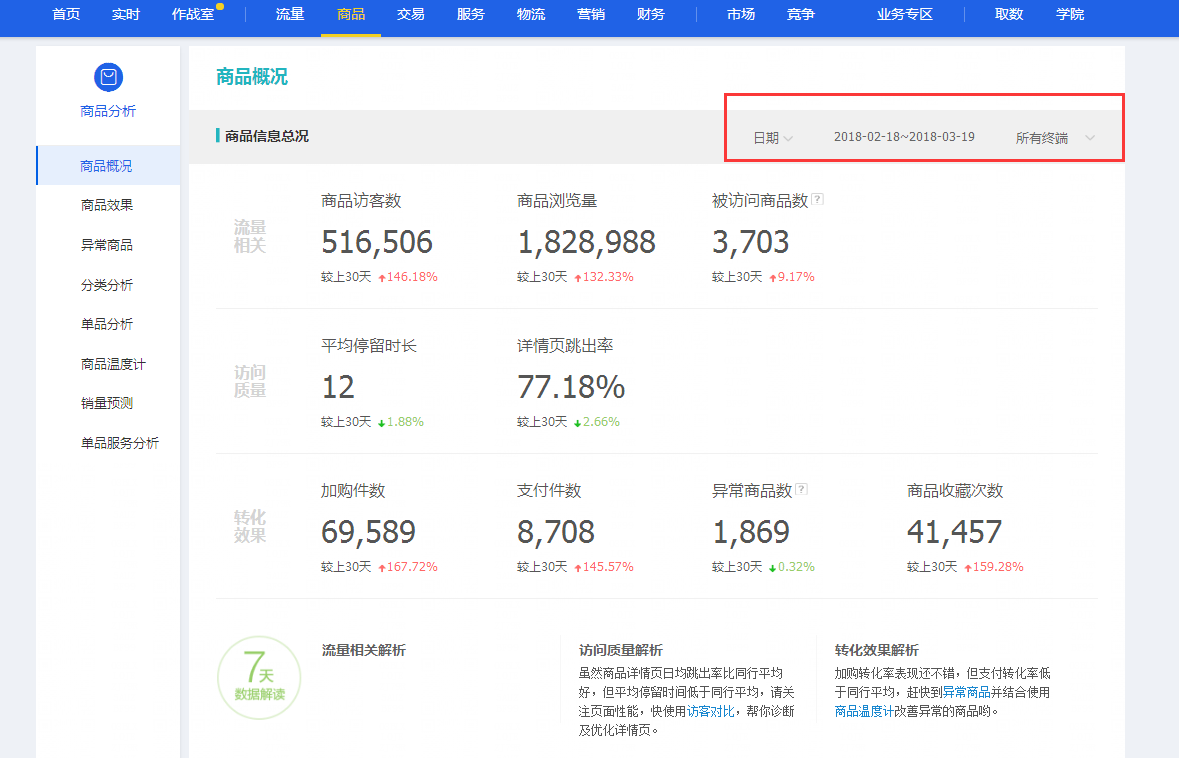
Task: Click the 7天 数据解读 circle badge
Action: [x=259, y=678]
